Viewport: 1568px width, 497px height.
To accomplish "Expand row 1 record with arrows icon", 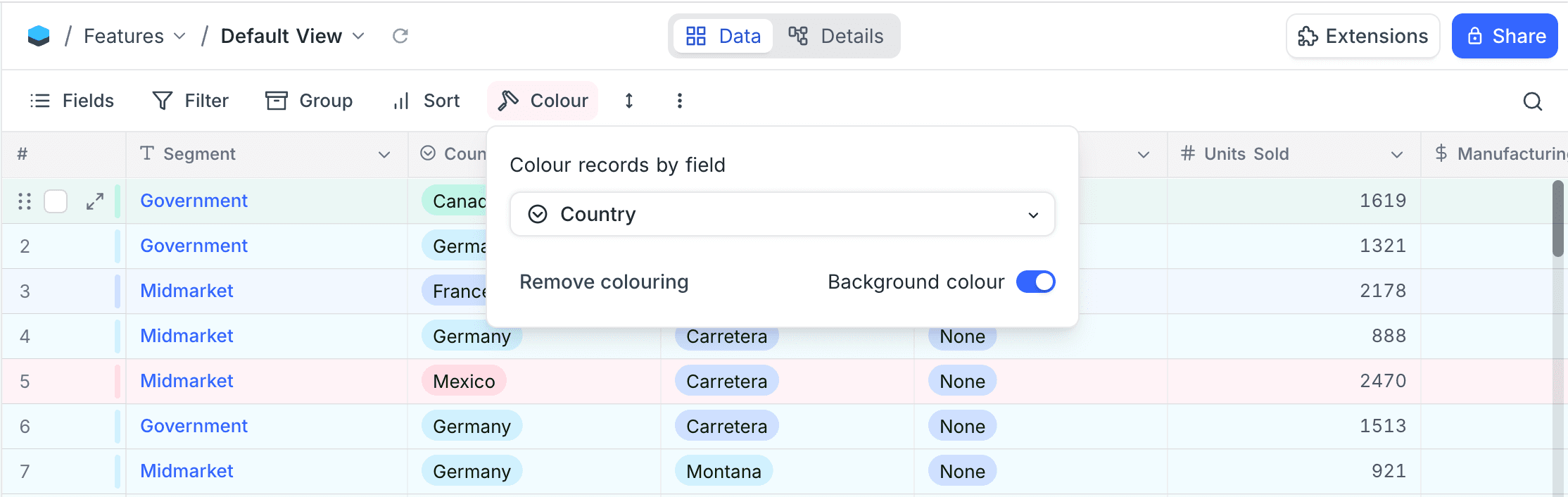I will (95, 201).
